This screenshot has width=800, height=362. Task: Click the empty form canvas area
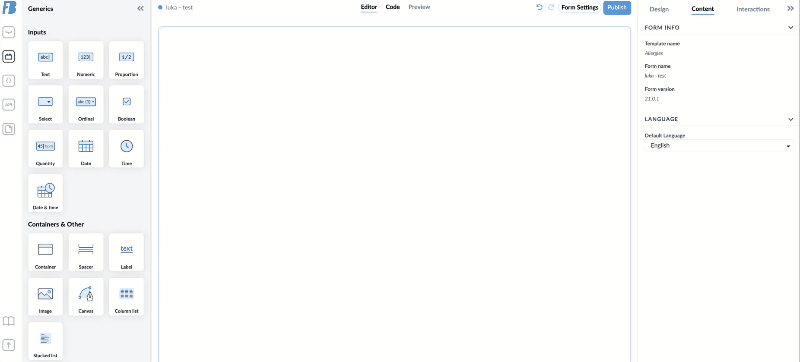pyautogui.click(x=394, y=194)
